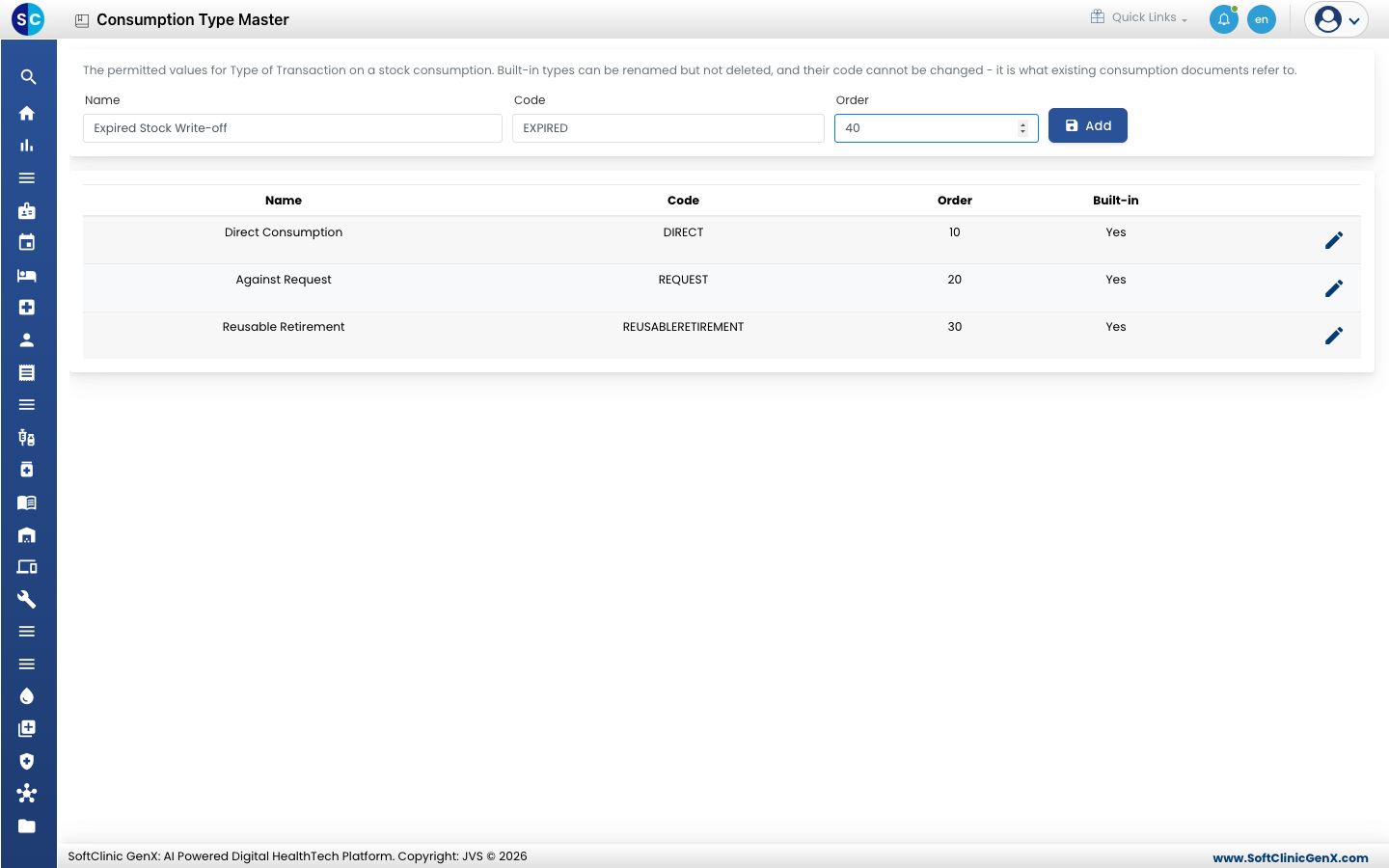
Task: Click into the Code input field
Action: click(668, 128)
